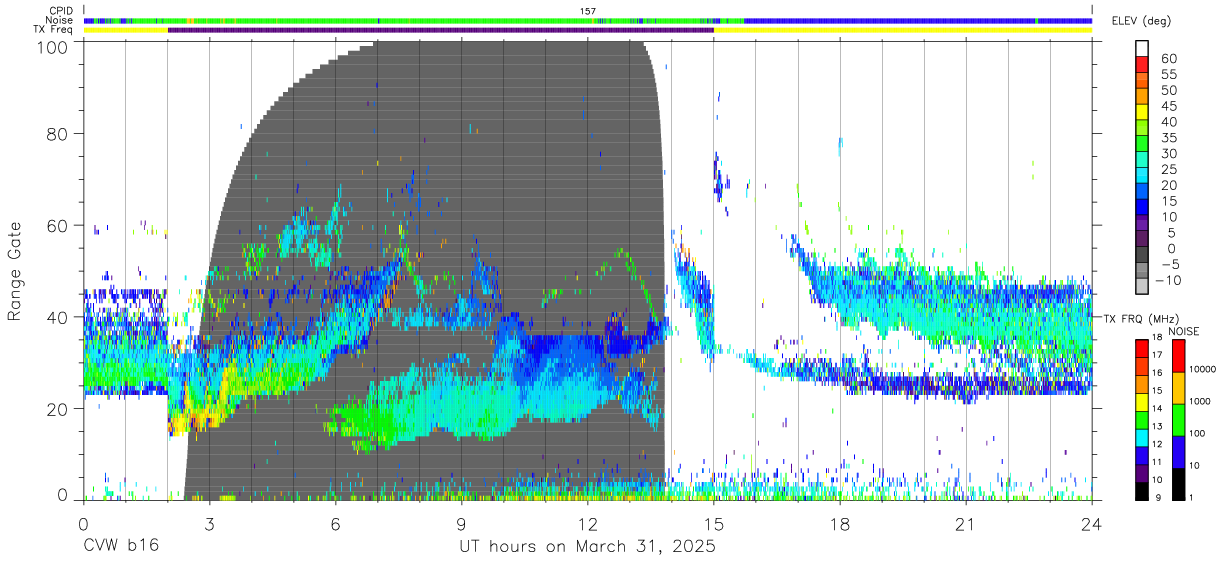Click the ELEV (deg) legend title
The width and height of the screenshot is (1228, 567).
click(x=1139, y=20)
